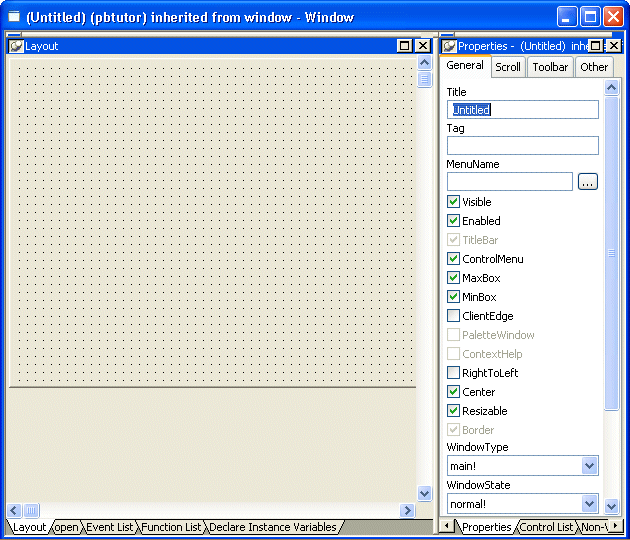The height and width of the screenshot is (540, 630).
Task: Click the left tab-scroll arrow under Properties
Action: pyautogui.click(x=446, y=526)
